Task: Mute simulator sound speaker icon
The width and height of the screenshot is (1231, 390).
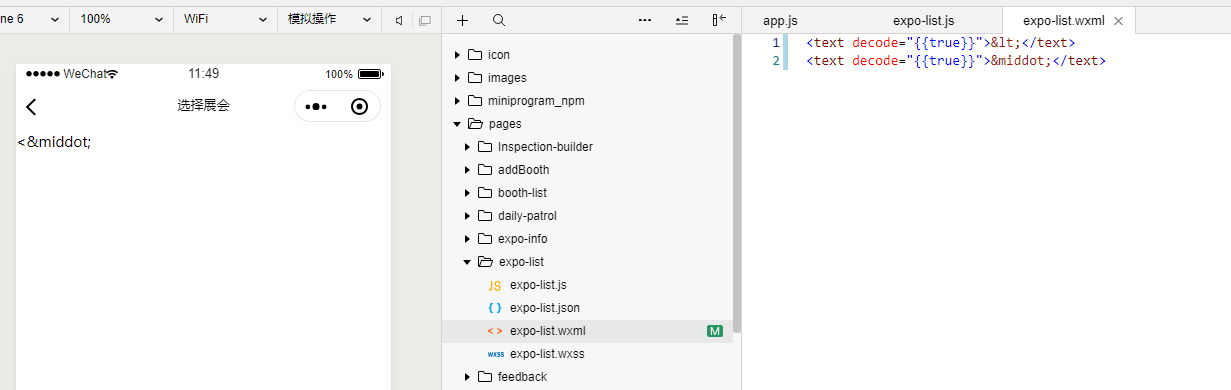Action: tap(399, 20)
